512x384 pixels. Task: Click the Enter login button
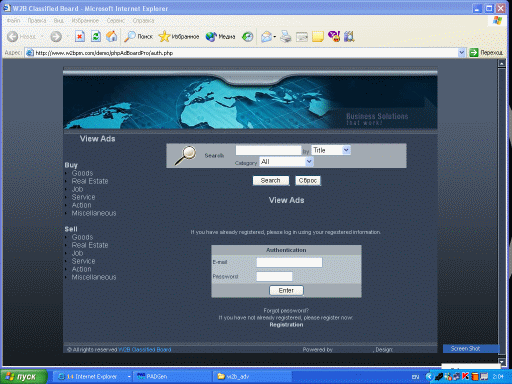pyautogui.click(x=286, y=290)
